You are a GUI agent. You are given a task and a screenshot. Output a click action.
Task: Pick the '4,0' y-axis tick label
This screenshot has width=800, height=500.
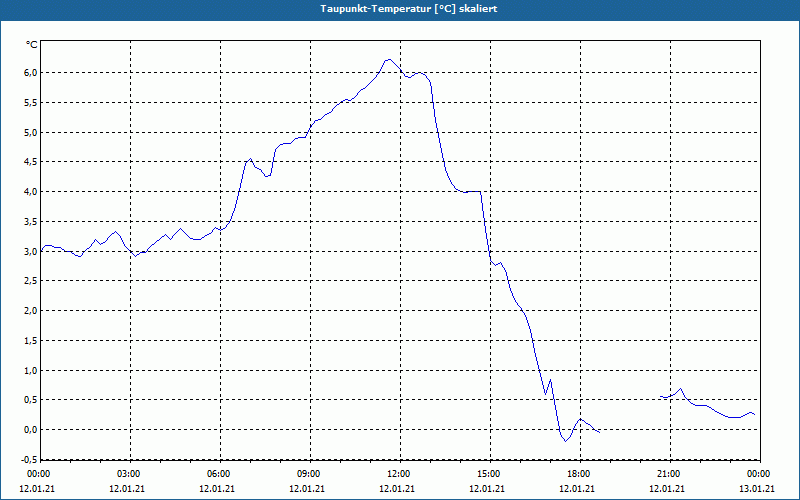point(31,192)
